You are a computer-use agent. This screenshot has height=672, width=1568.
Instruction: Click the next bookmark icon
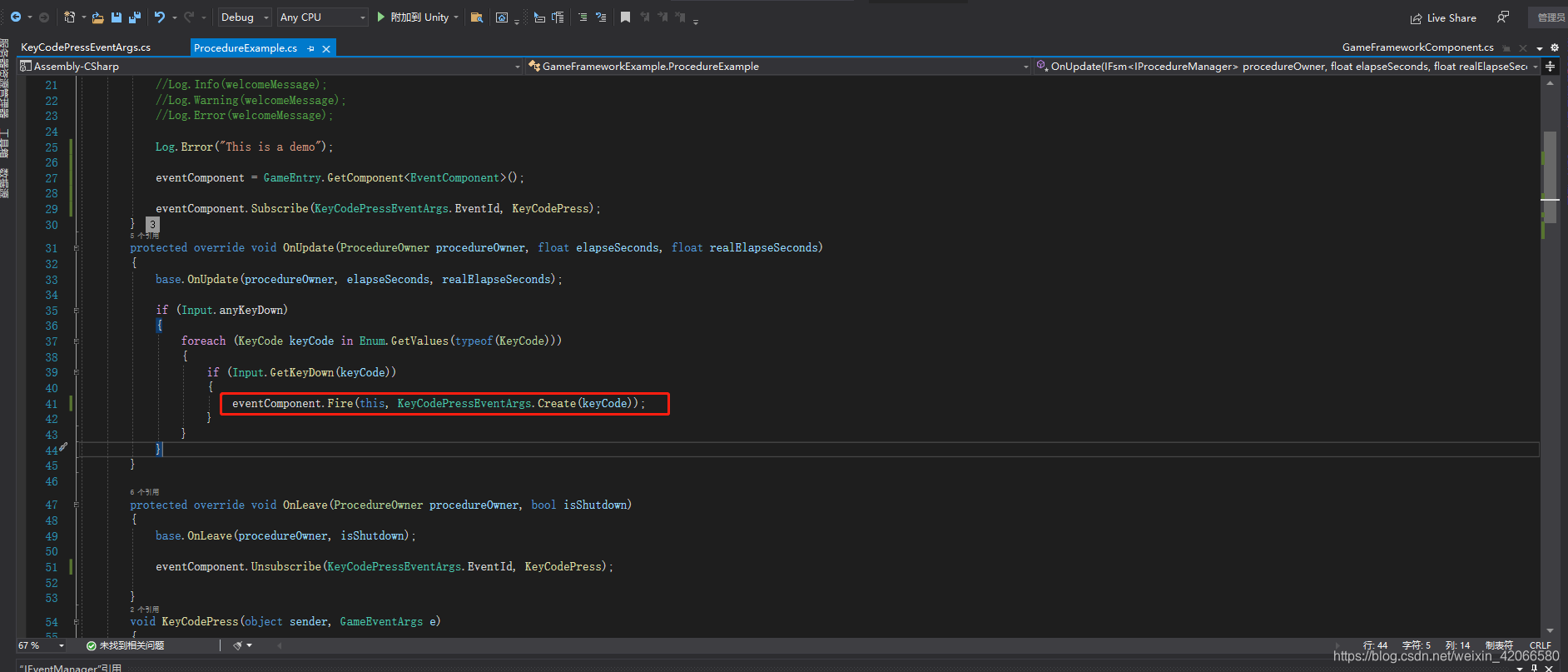click(663, 17)
